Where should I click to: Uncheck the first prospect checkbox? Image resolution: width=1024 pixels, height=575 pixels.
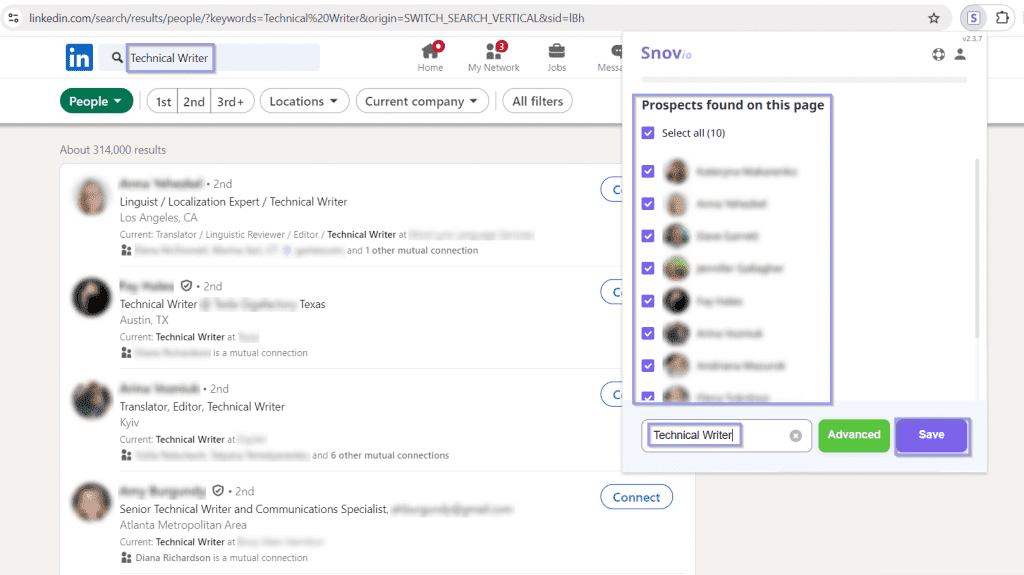coord(648,171)
